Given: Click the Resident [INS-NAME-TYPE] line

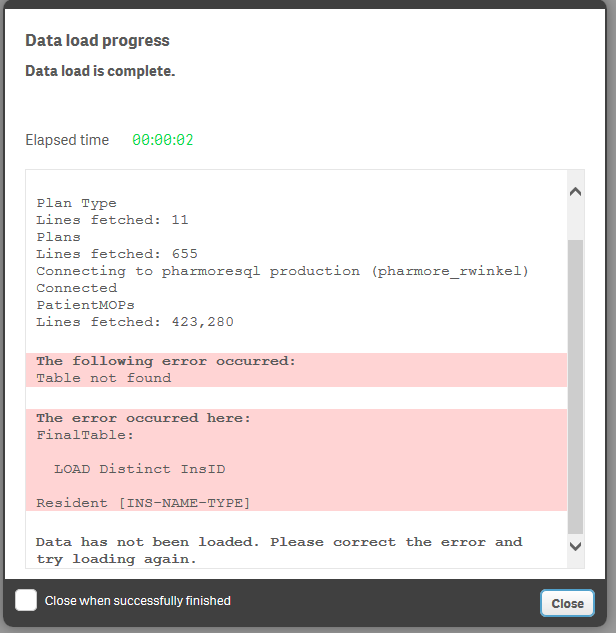Looking at the screenshot, I should point(143,502).
